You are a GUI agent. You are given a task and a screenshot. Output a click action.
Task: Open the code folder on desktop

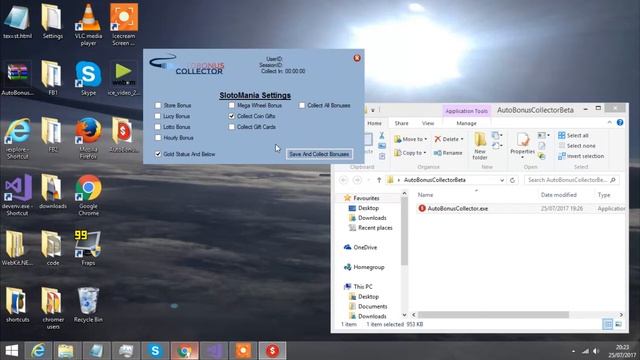52,248
